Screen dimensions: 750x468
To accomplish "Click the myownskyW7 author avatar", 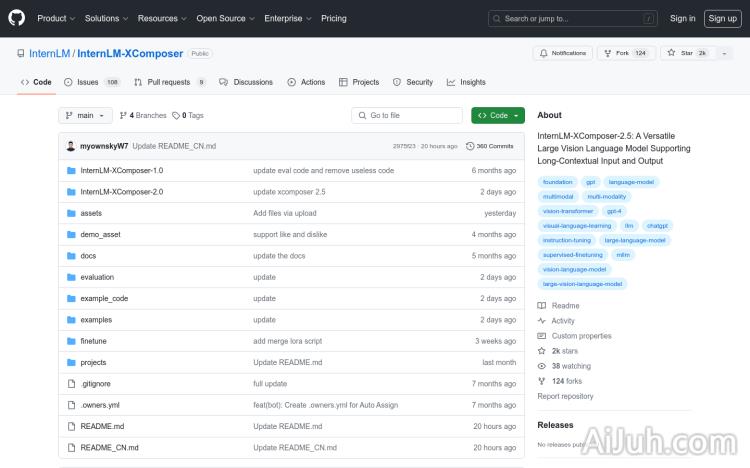I will (71, 146).
